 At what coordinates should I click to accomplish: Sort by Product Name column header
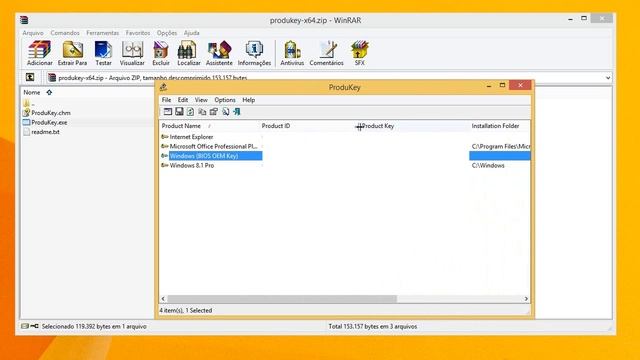pyautogui.click(x=209, y=126)
